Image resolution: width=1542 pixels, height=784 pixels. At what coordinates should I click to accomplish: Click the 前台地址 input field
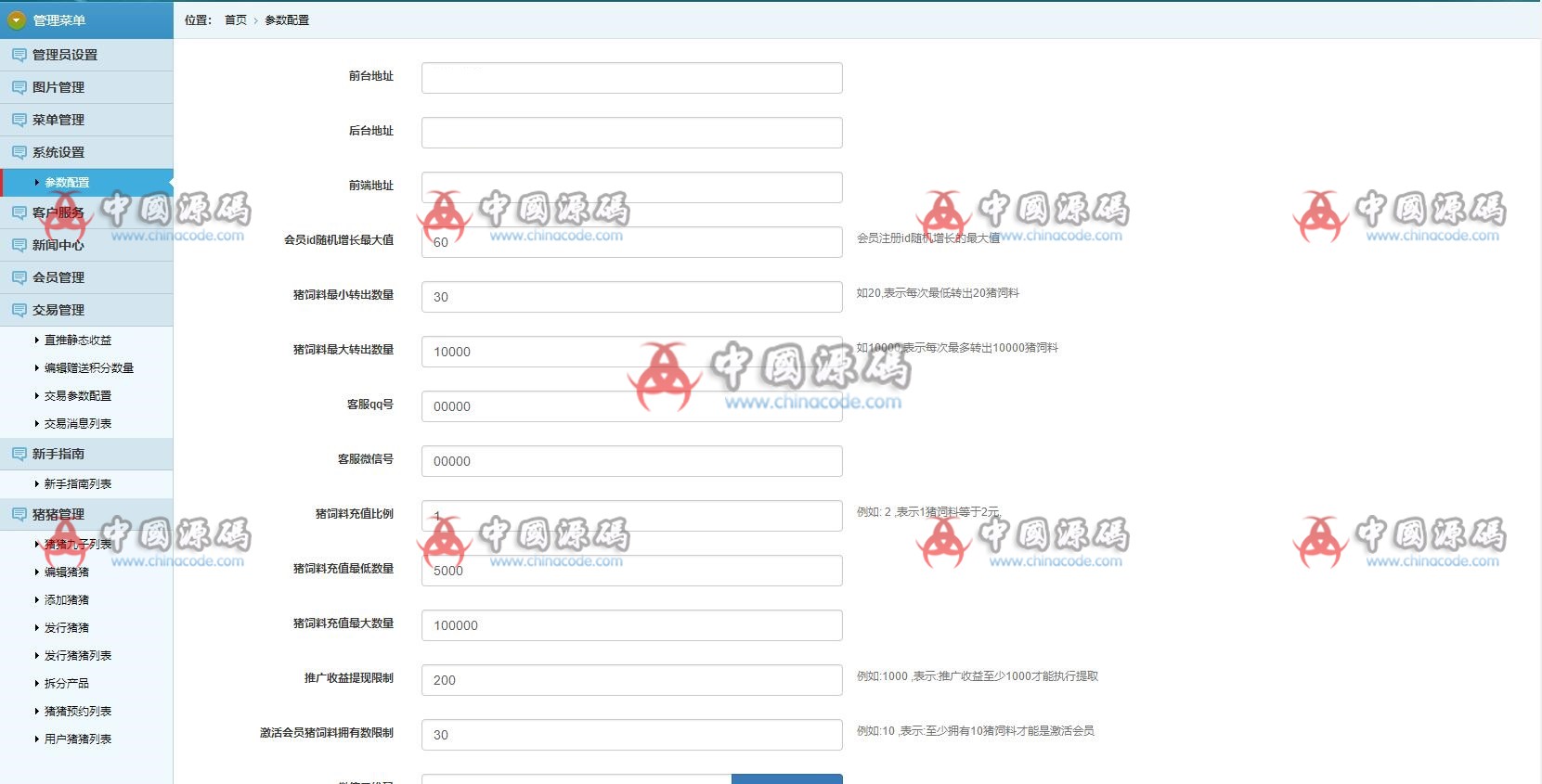(631, 78)
